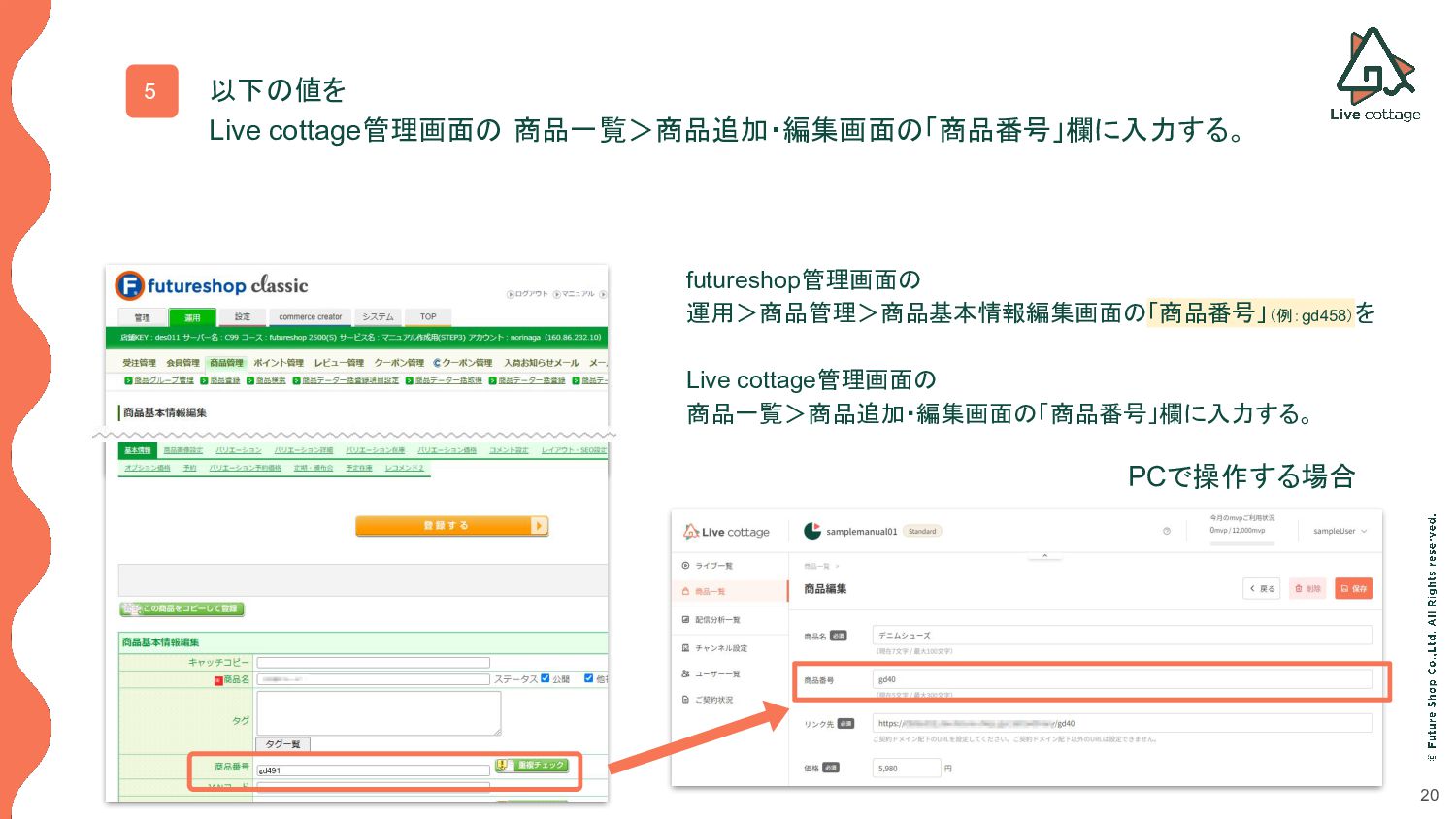This screenshot has width=1456, height=819.
Task: Open ご契約状況 in the sidebar
Action: [709, 700]
